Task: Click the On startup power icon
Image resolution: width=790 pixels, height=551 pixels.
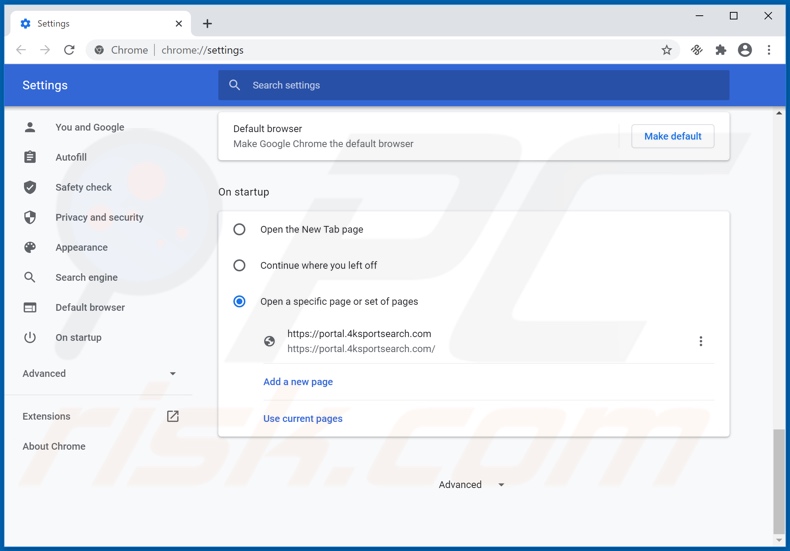Action: (30, 337)
